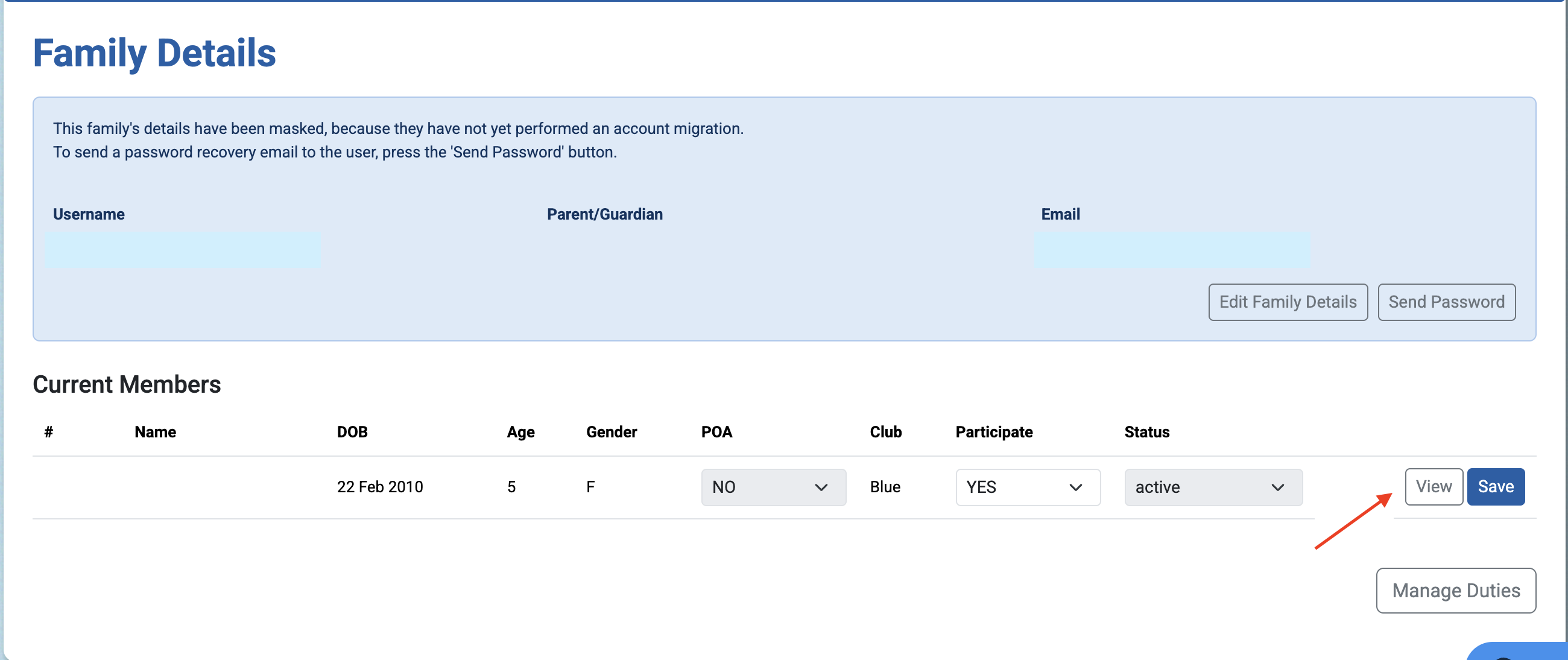This screenshot has width=1568, height=660.
Task: Click the Parent/Guardian label
Action: point(604,214)
